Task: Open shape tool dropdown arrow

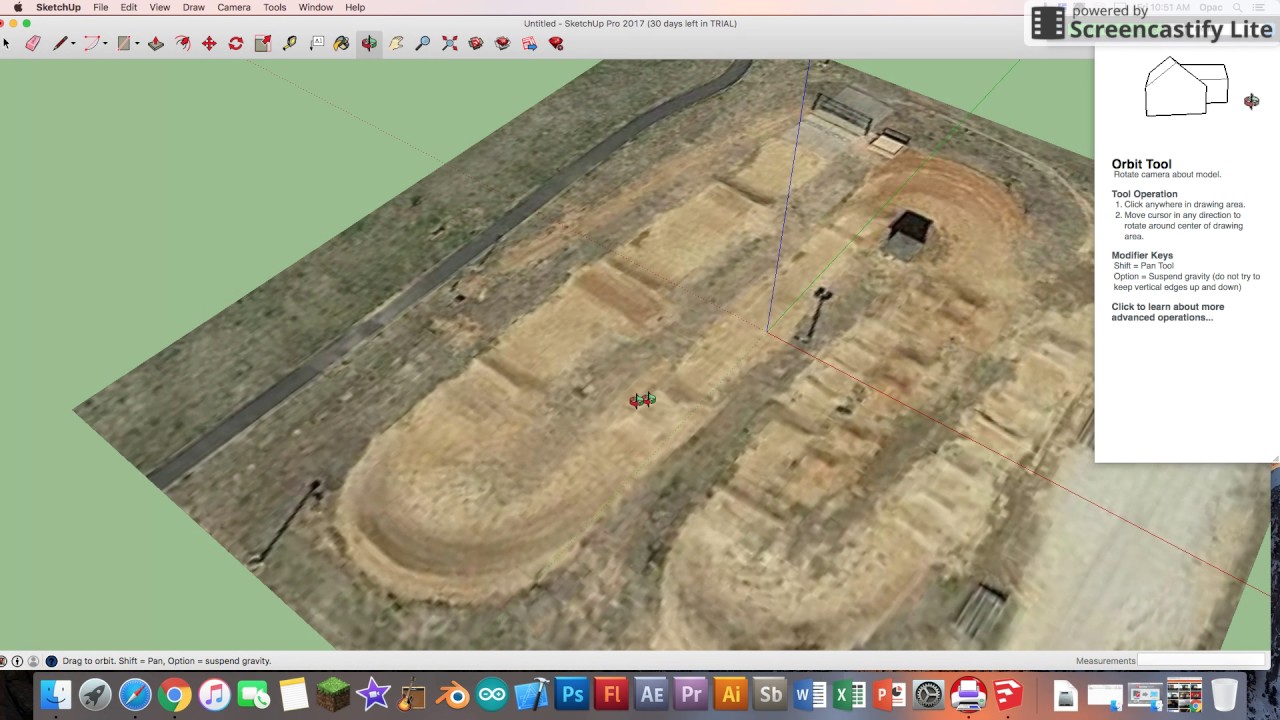Action: click(x=137, y=44)
